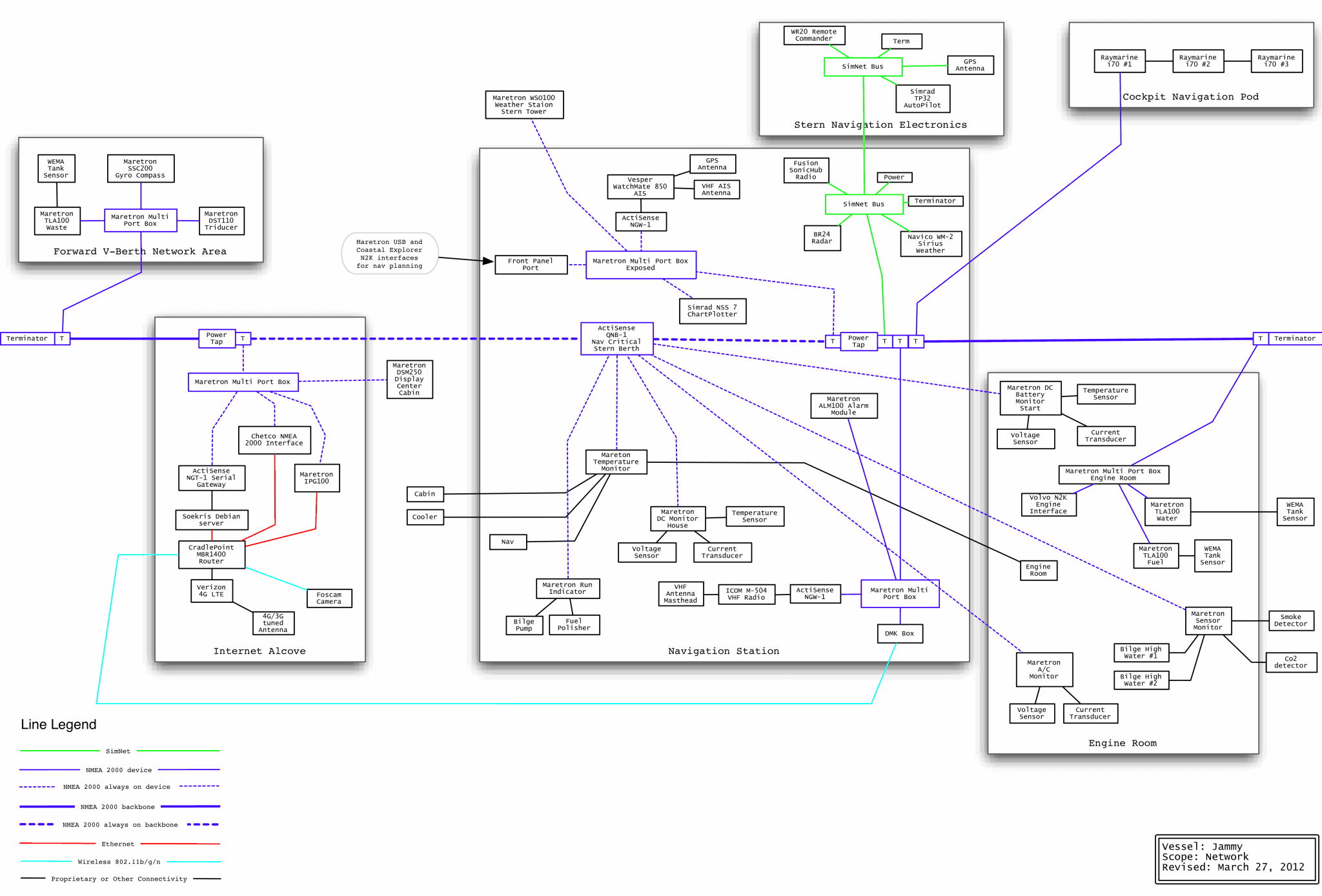Screen dimensions: 1322x896
Task: Click the Navico WM-2 Sirius Weather box
Action: (x=931, y=244)
